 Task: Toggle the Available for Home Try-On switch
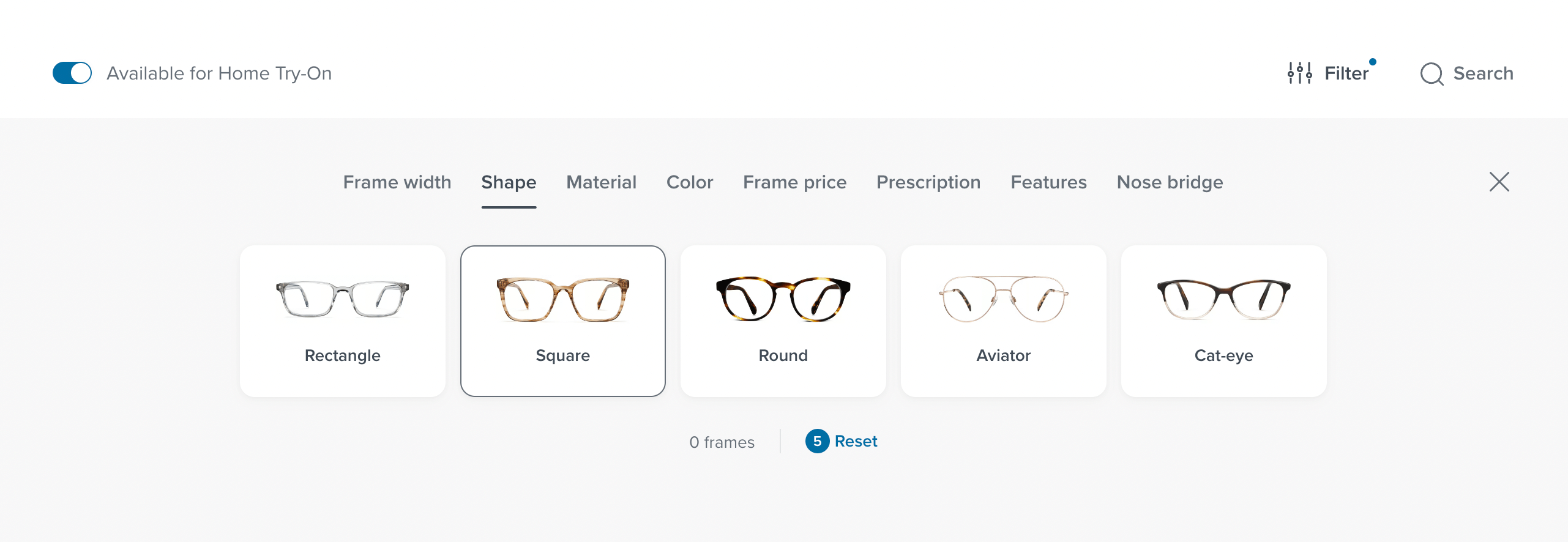point(72,73)
